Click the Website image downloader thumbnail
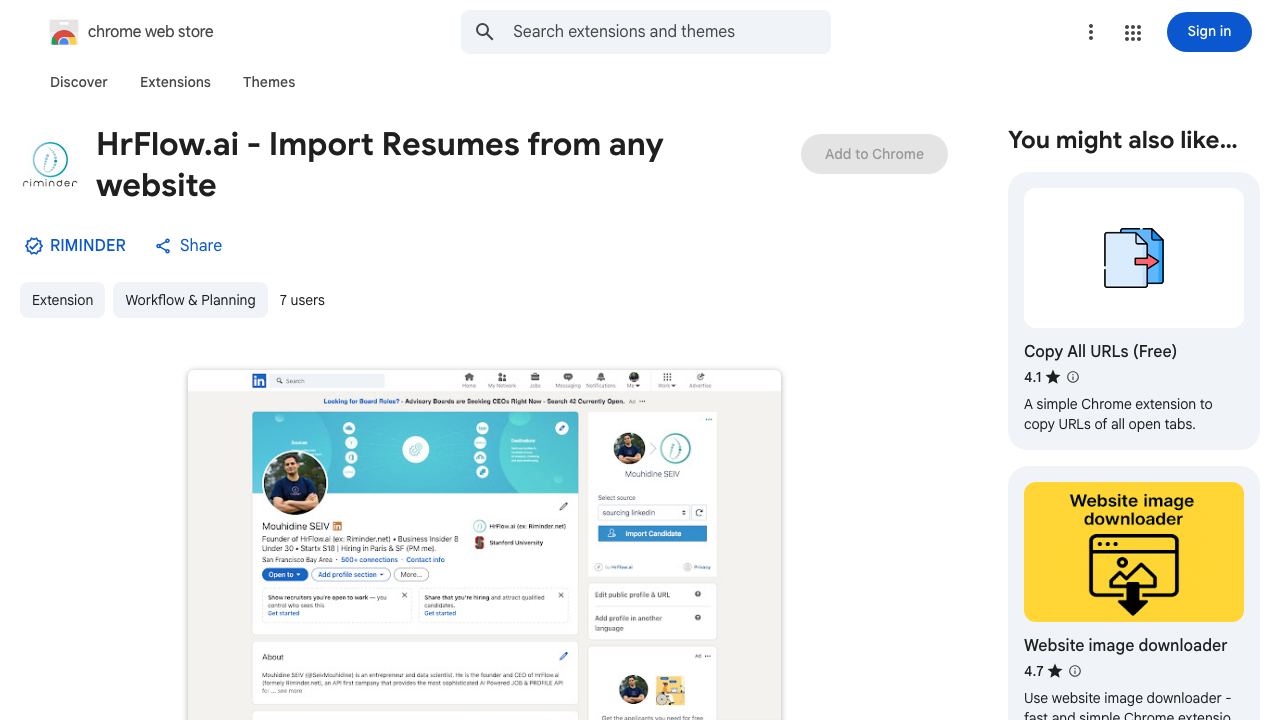Image resolution: width=1280 pixels, height=720 pixels. [1134, 552]
